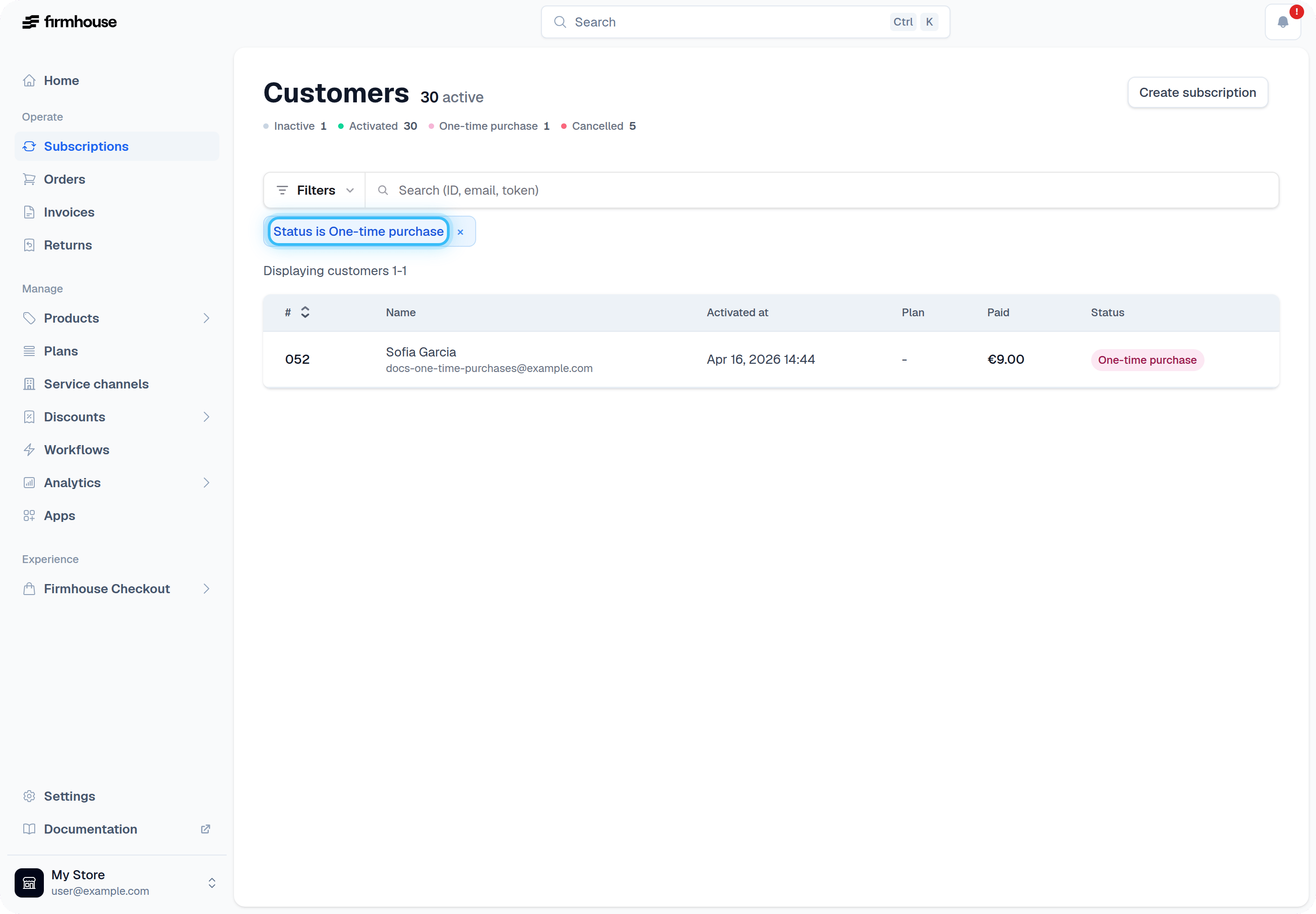Viewport: 1316px width, 914px height.
Task: Click the Settings gear icon
Action: (29, 796)
